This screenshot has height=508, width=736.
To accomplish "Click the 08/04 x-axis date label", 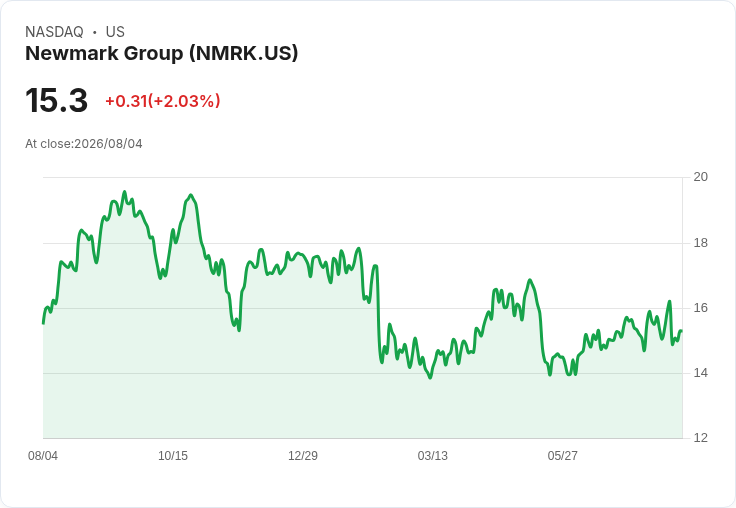I will pyautogui.click(x=43, y=455).
